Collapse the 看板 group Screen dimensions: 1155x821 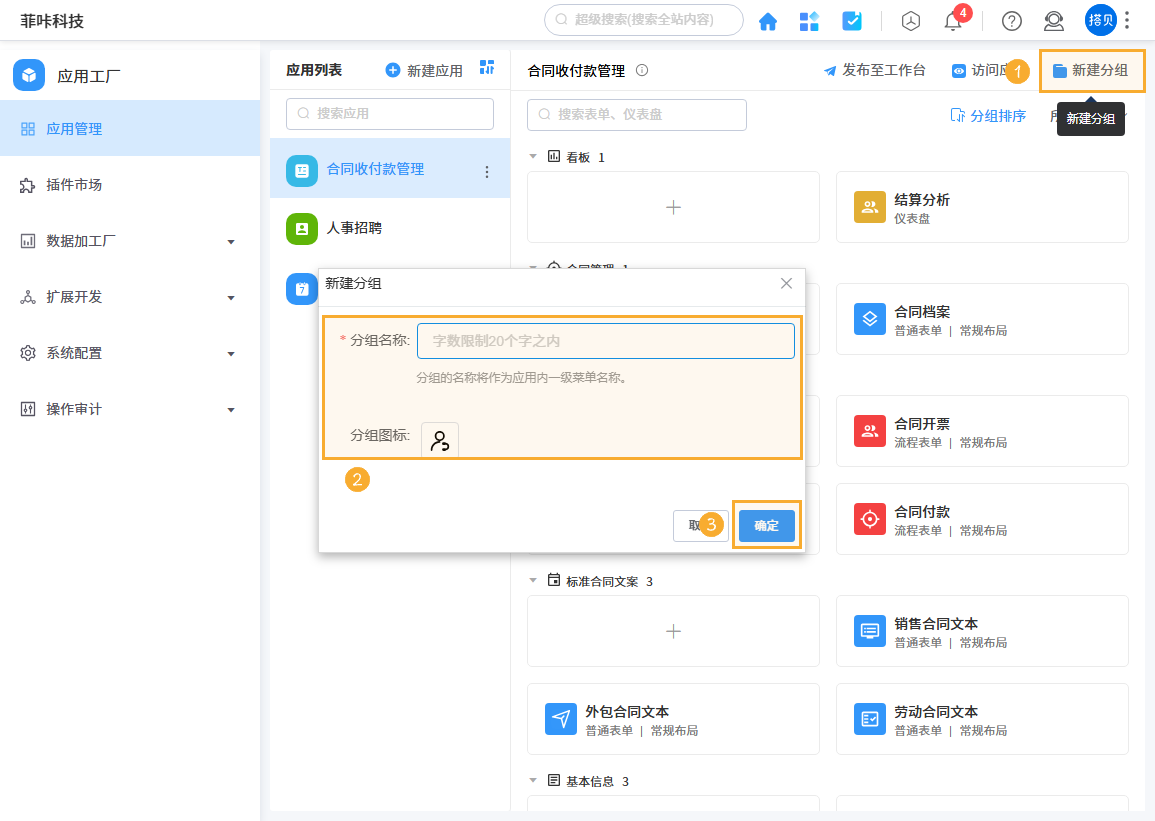(534, 156)
